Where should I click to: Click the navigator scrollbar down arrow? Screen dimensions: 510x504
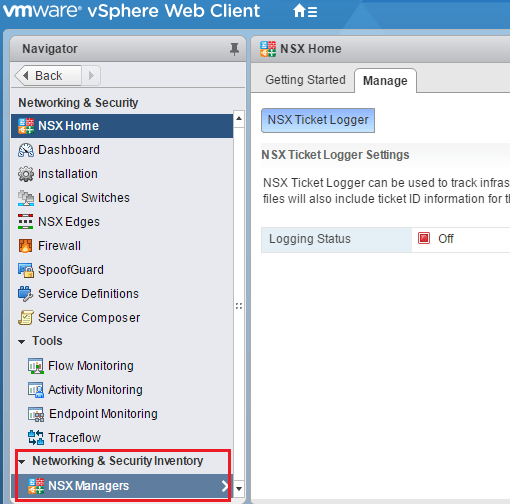point(239,489)
